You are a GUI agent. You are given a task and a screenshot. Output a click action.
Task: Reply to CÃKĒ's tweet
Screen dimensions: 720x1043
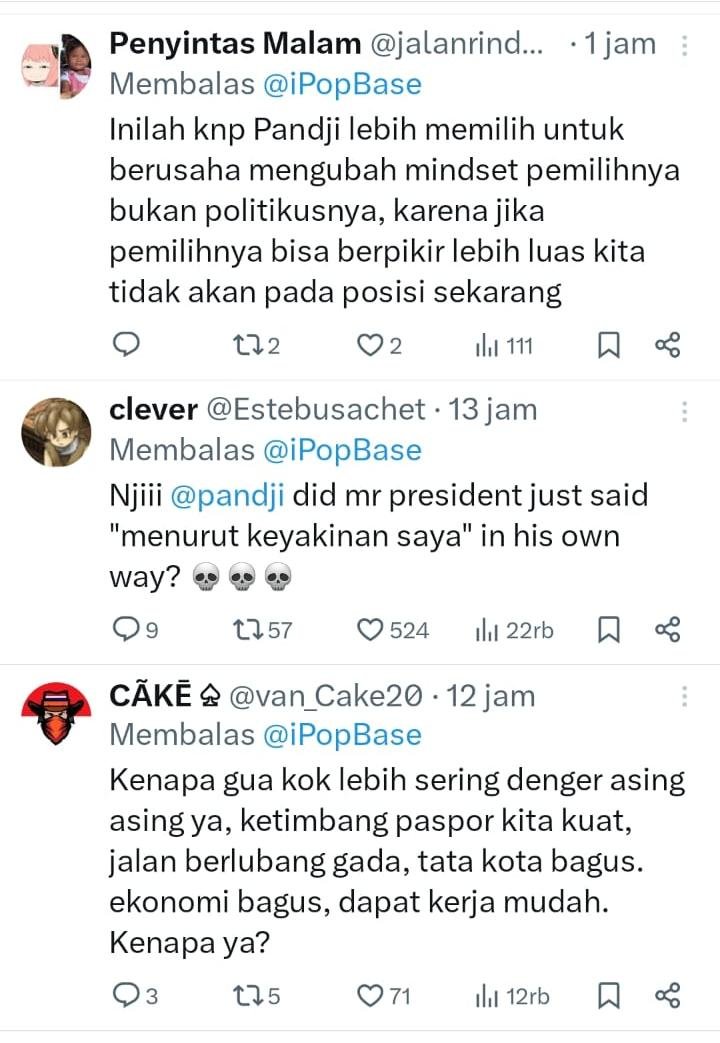125,995
